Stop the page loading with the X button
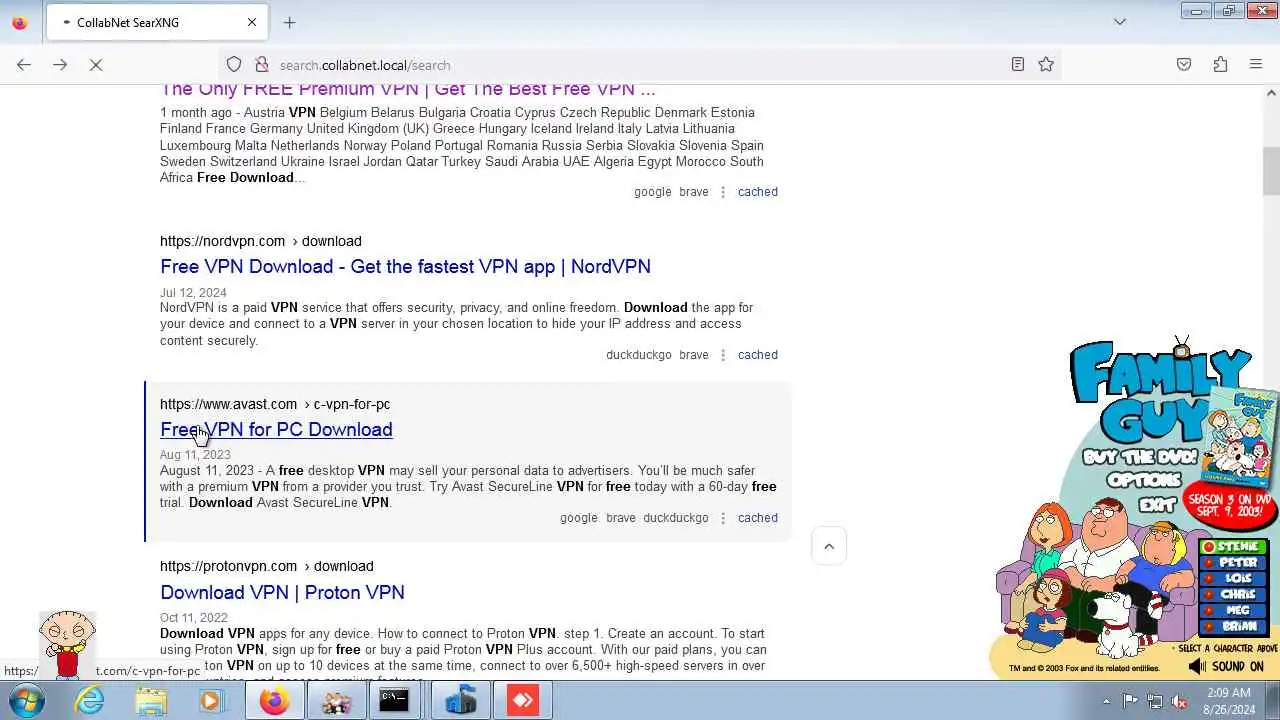1280x720 pixels. click(96, 65)
